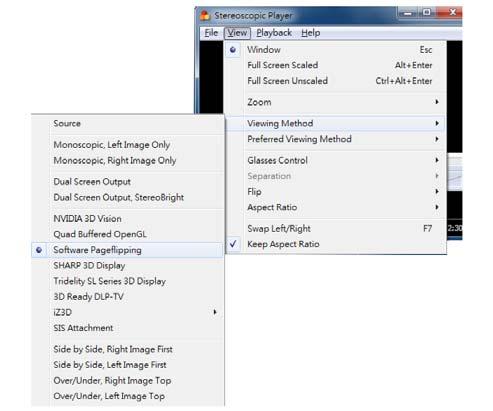Choose Side by Side, Left Image First
This screenshot has height=411, width=493.
click(x=128, y=365)
